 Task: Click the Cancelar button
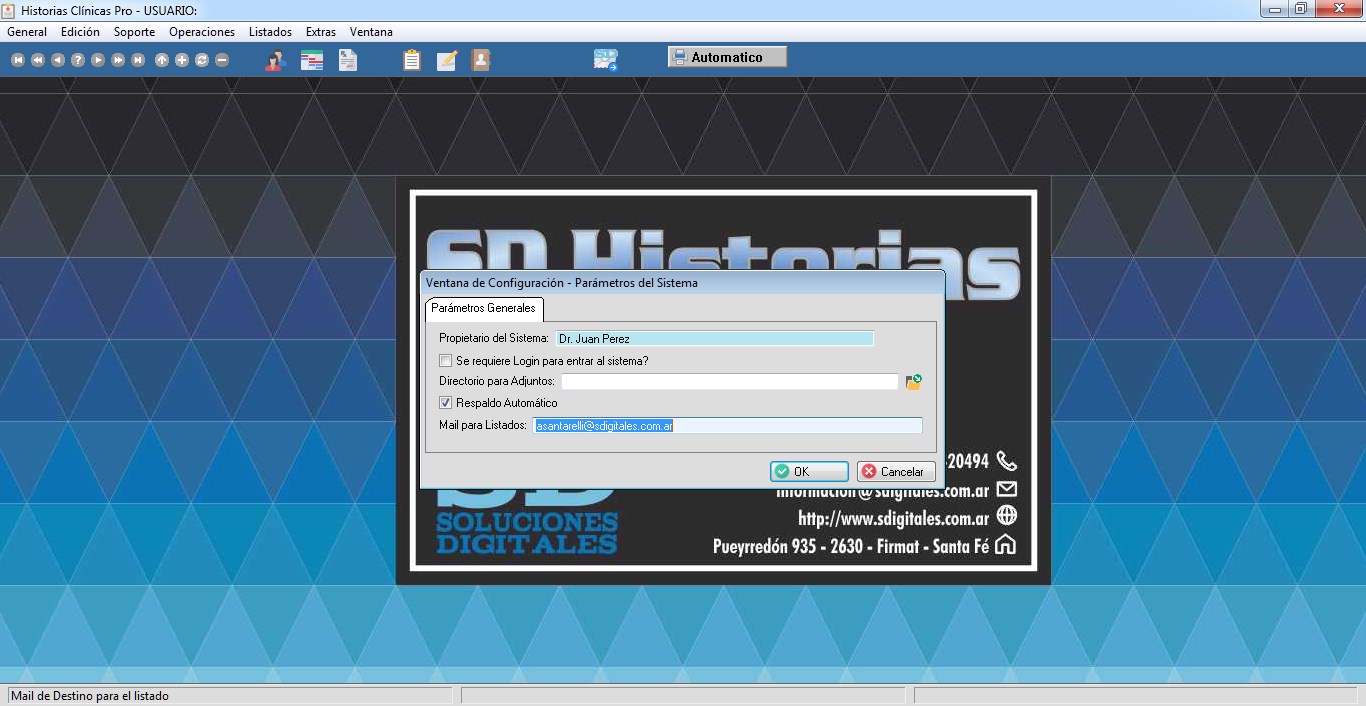(896, 472)
